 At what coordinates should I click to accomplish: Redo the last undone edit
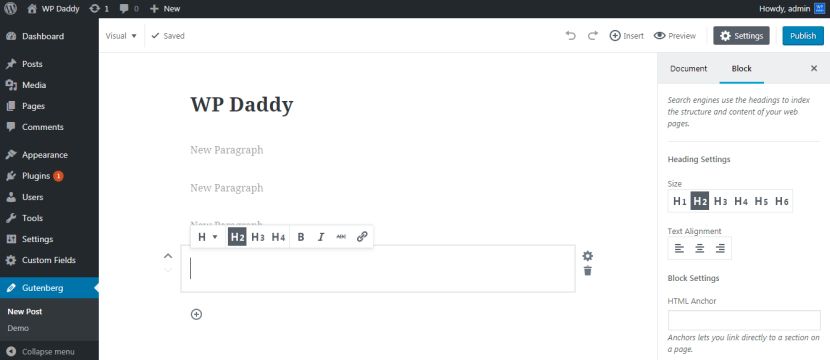pos(593,35)
